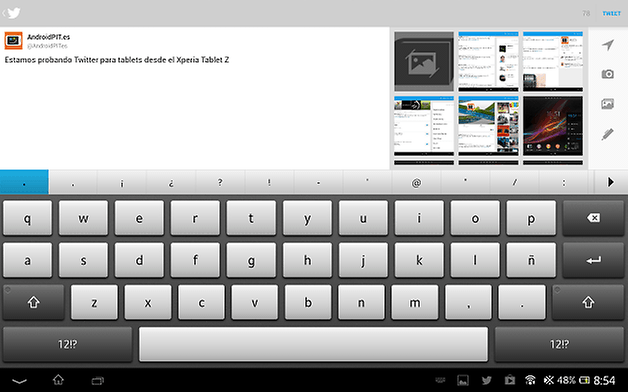
Task: Open the Play Store bag notification icon
Action: (509, 380)
